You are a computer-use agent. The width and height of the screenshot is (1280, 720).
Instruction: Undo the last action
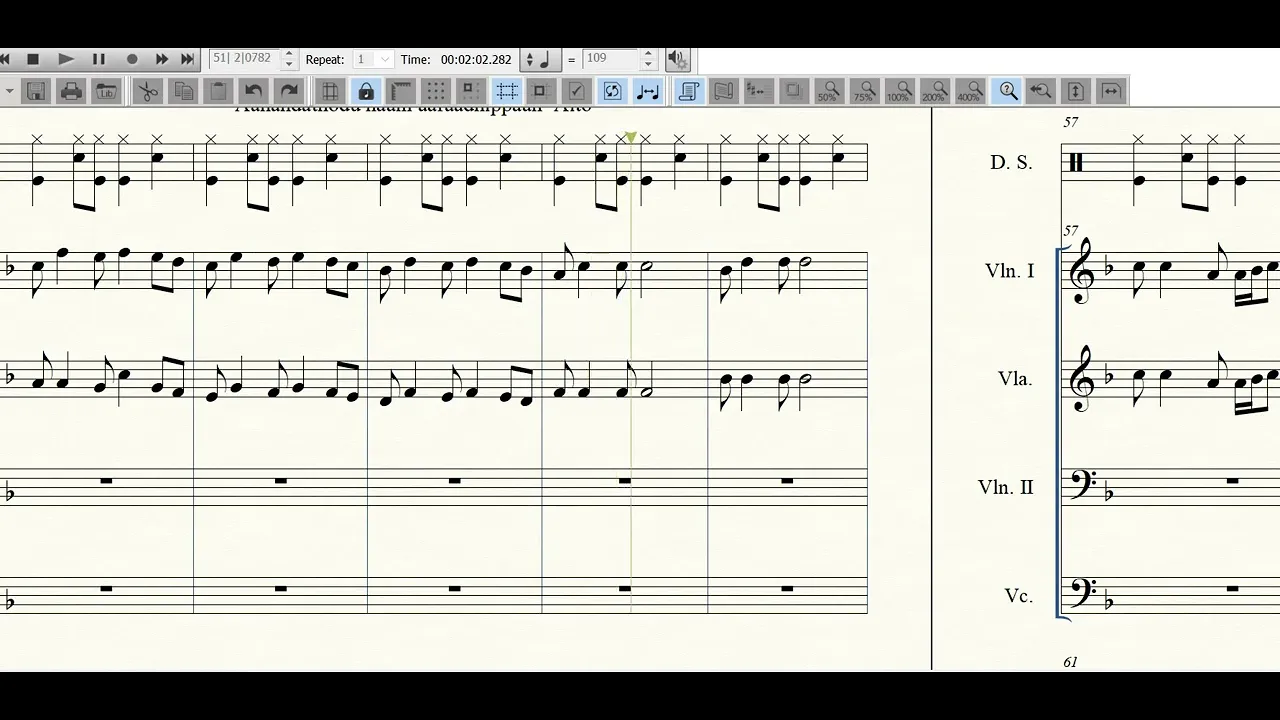coord(254,91)
